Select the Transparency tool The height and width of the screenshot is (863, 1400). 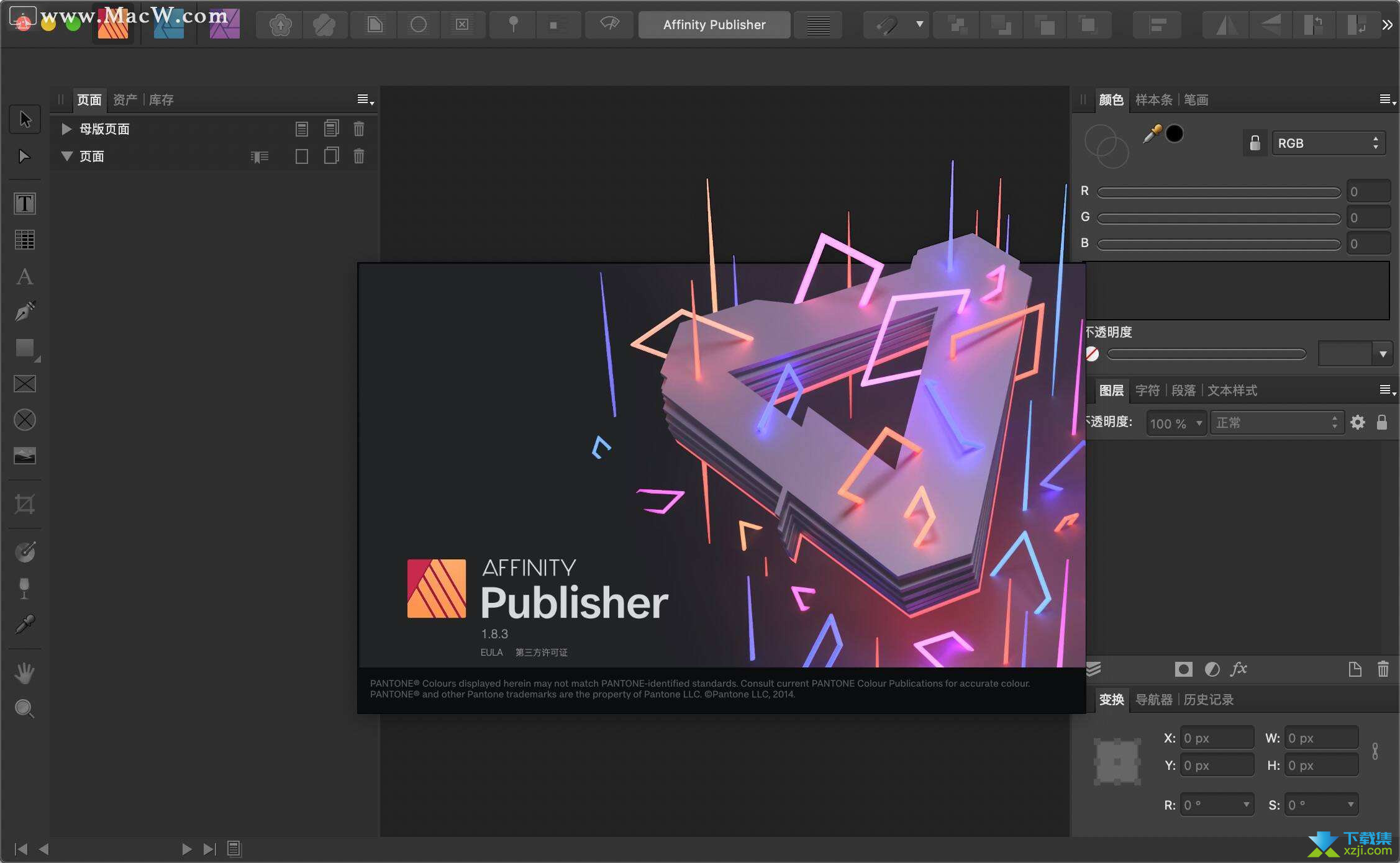(x=25, y=588)
